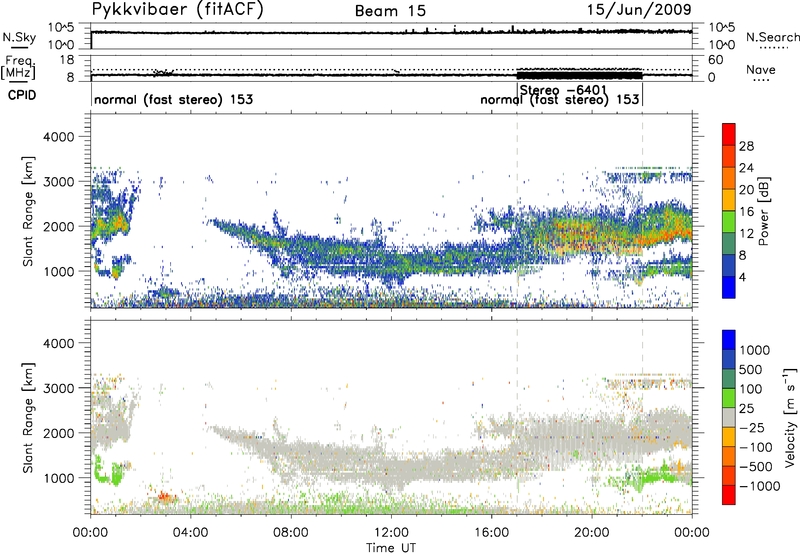Screen dimensions: 800x554
Task: Click the Nave legend label
Action: coord(761,70)
